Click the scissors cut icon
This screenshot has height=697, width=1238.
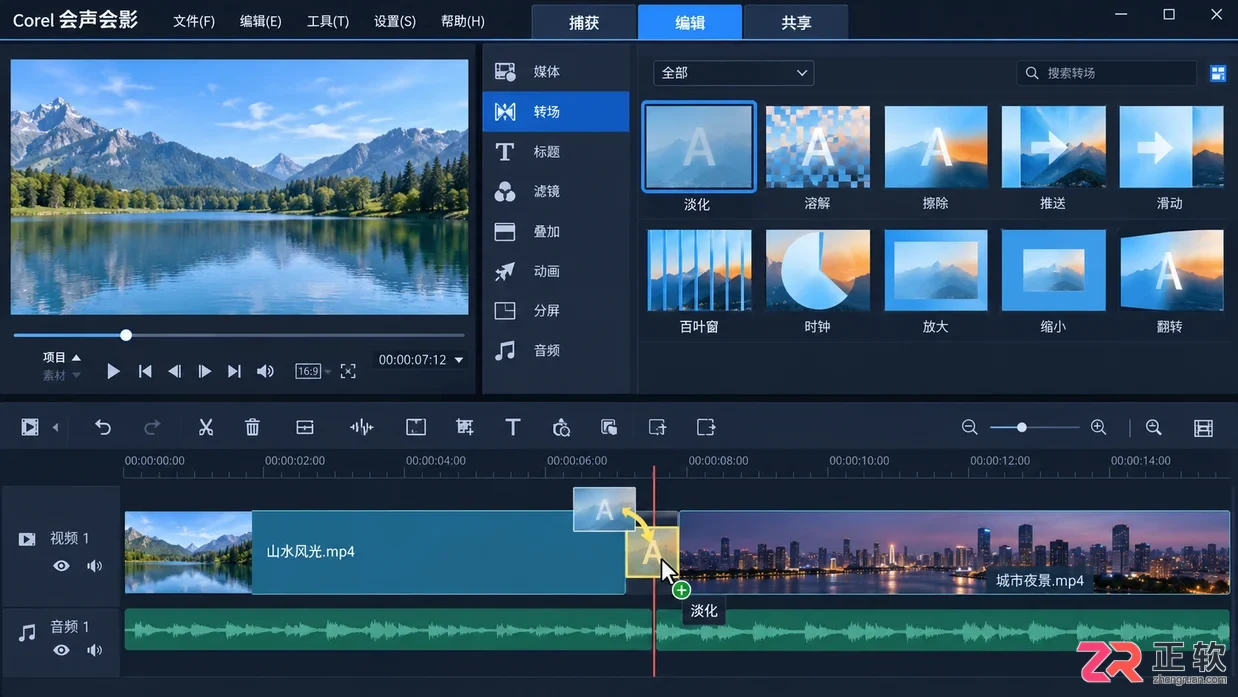tap(206, 428)
